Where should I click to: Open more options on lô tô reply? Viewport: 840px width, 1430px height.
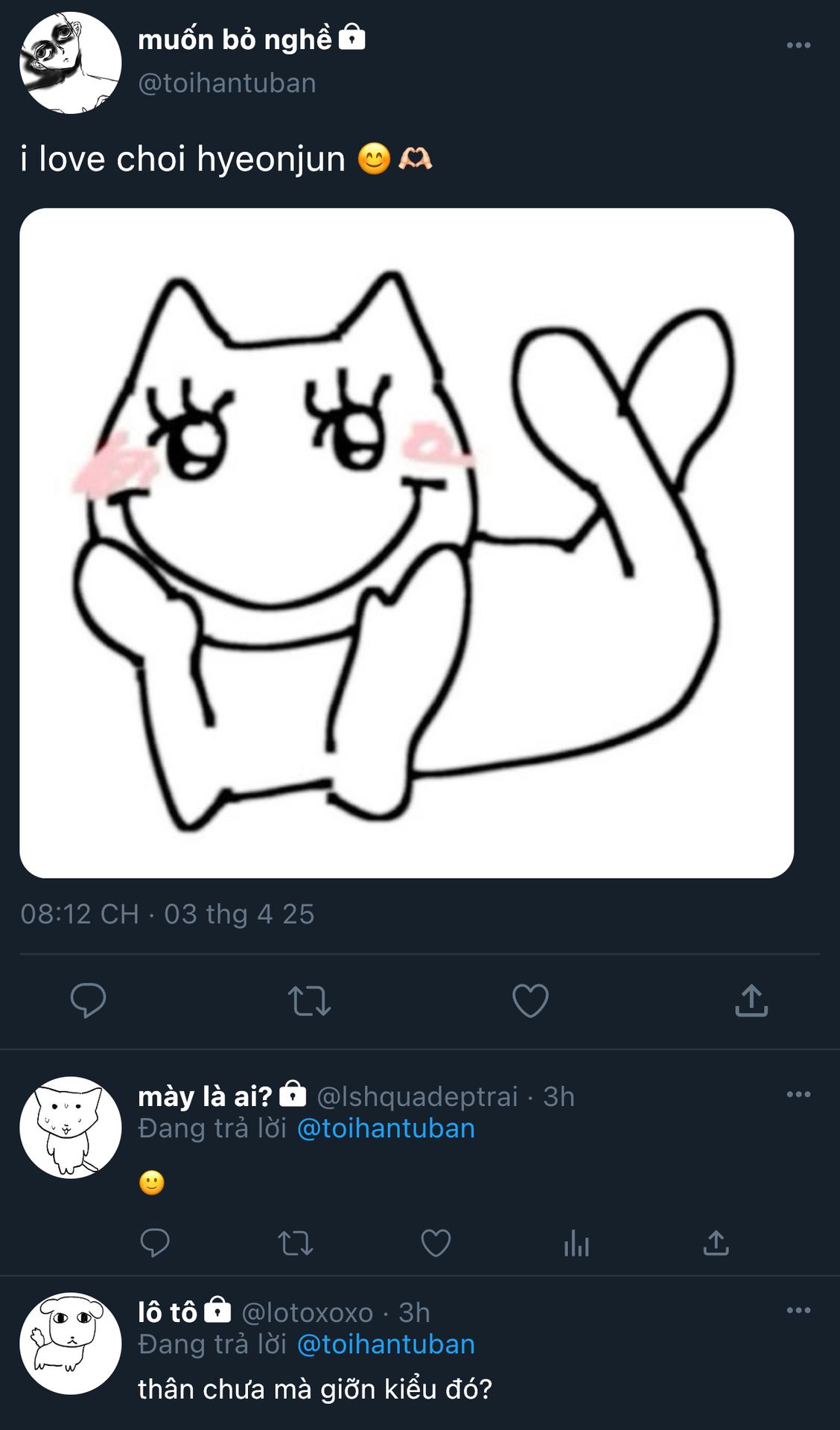click(x=798, y=1310)
